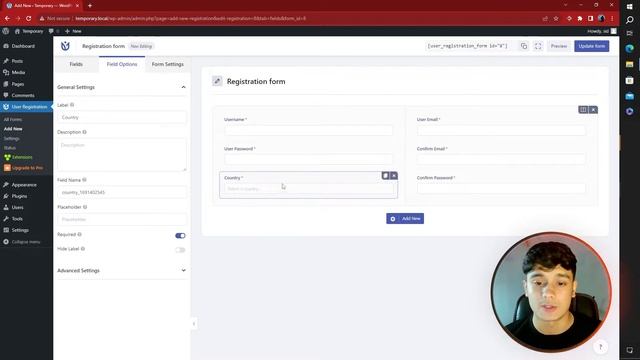Click Description help info icon
The height and width of the screenshot is (360, 640).
(x=84, y=132)
